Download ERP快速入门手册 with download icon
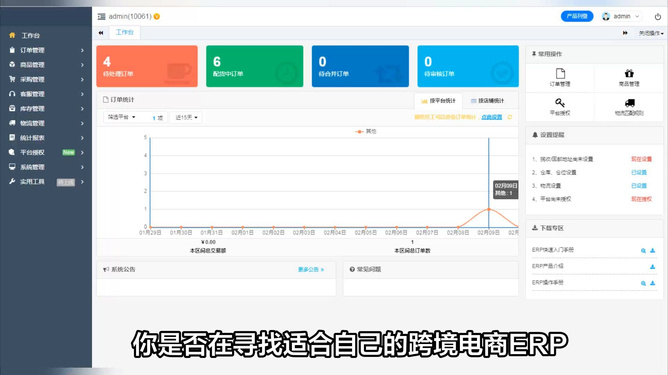Viewport: 668px width, 375px height. click(x=652, y=251)
